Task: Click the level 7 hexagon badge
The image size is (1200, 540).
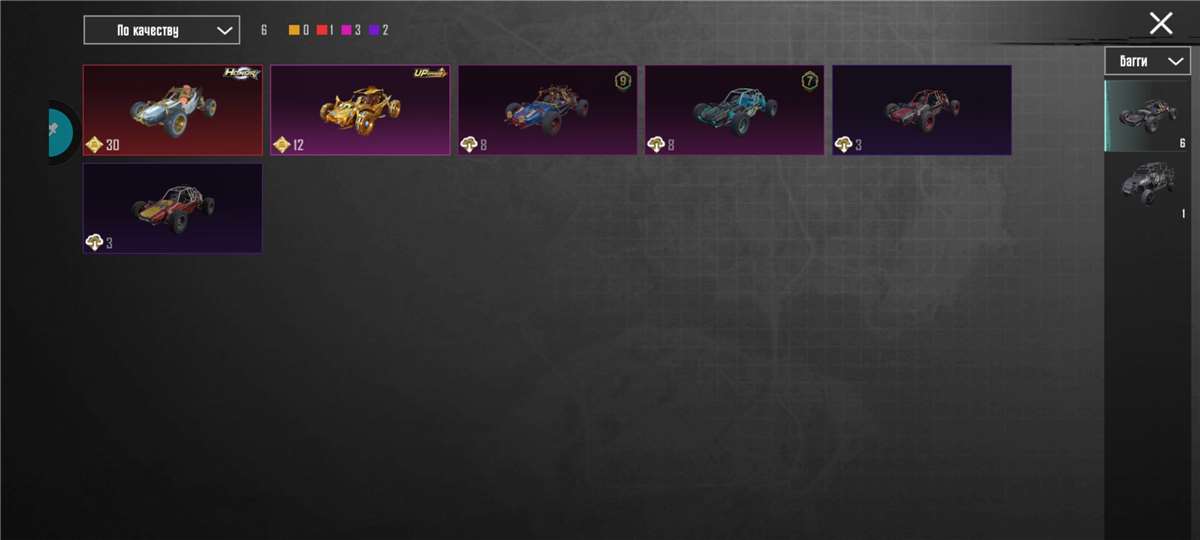Action: (x=810, y=81)
